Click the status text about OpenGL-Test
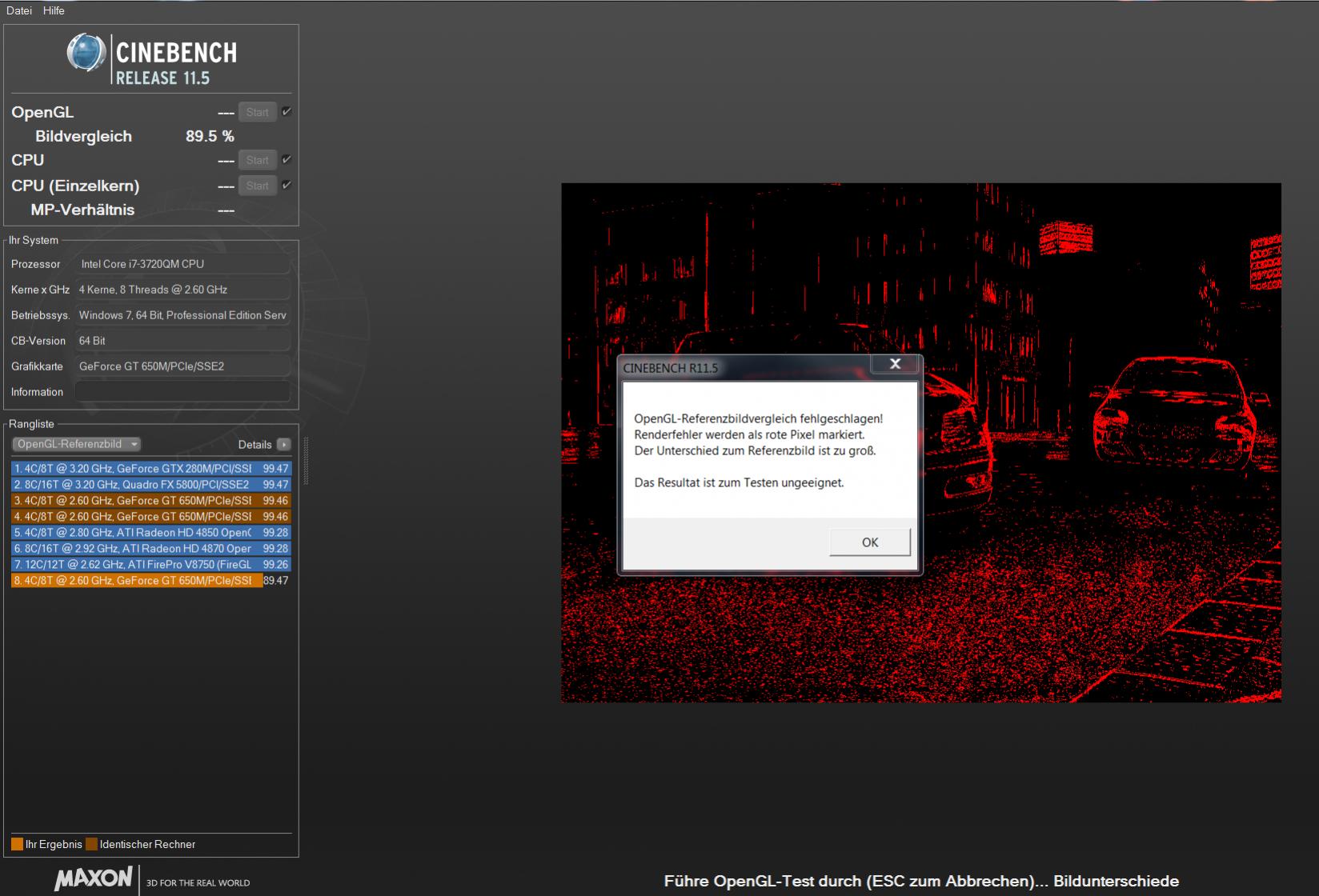 point(921,881)
